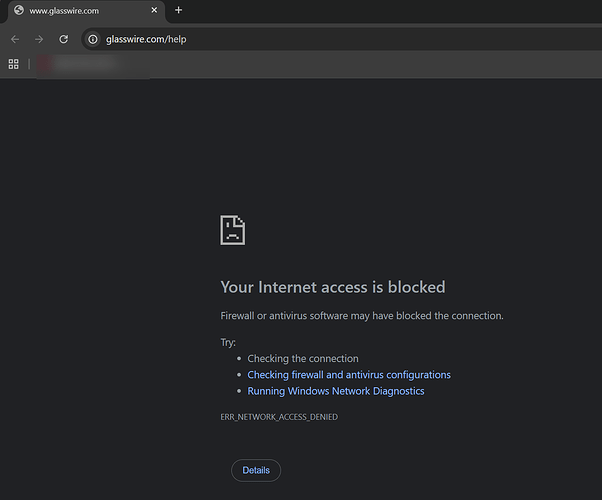The height and width of the screenshot is (500, 602).
Task: Click the forward navigation arrow
Action: (x=39, y=39)
